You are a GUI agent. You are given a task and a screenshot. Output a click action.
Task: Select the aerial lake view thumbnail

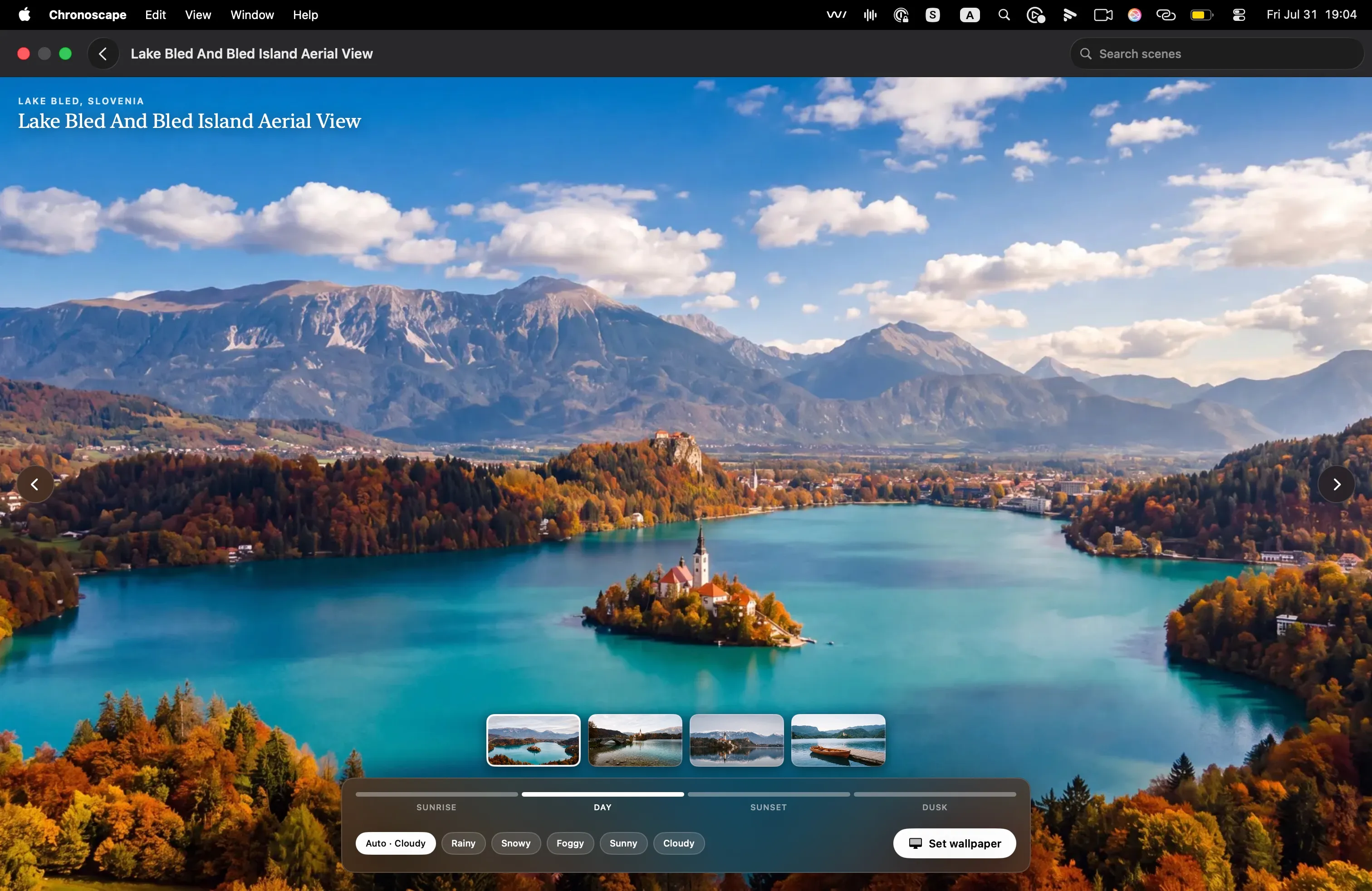click(533, 740)
